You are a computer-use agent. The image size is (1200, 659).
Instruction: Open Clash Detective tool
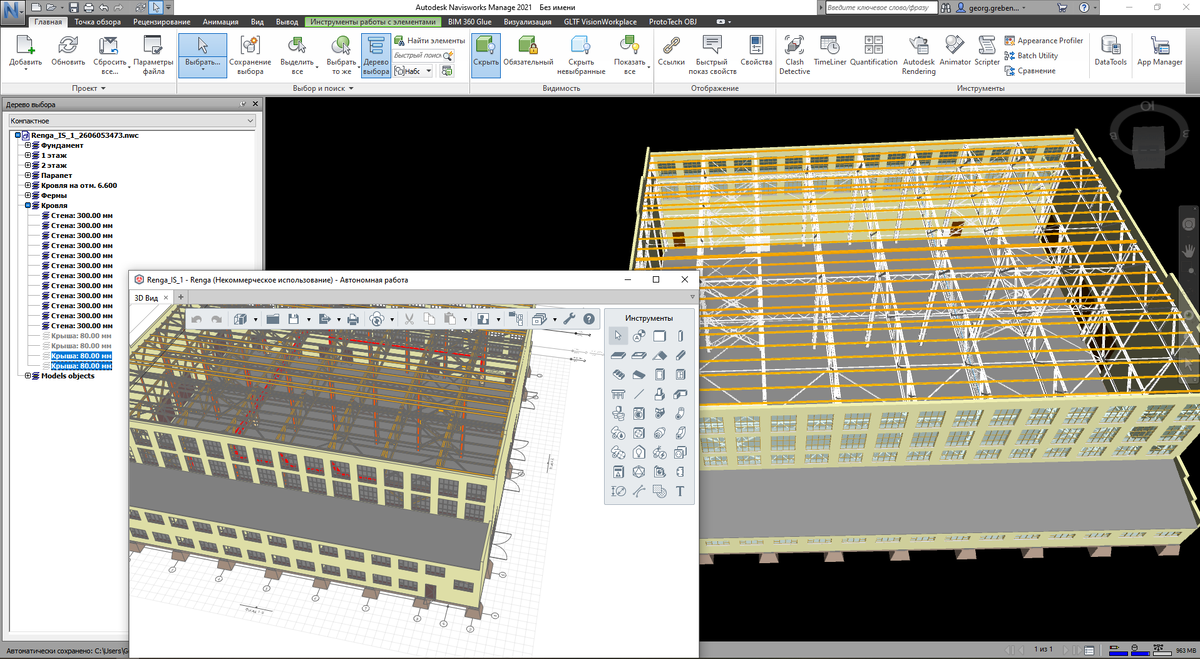click(795, 54)
